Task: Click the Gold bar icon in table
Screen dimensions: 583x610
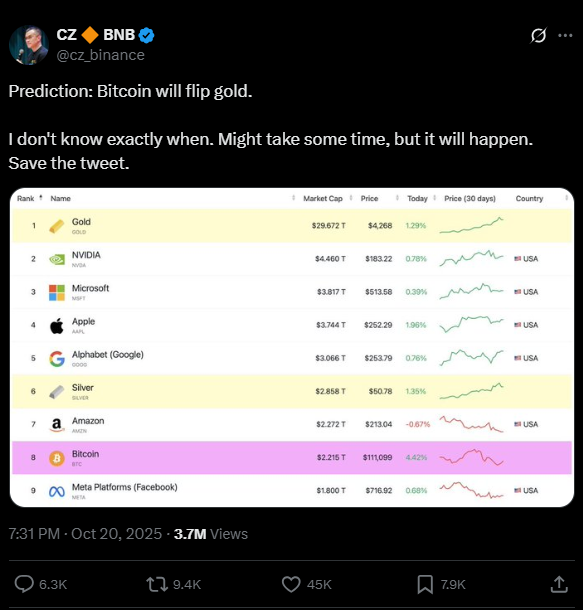Action: [57, 226]
